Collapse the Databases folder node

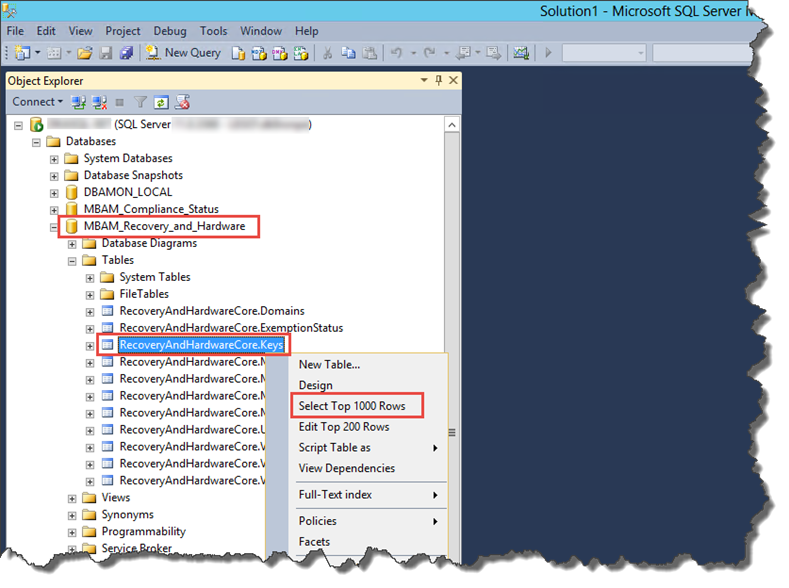point(36,142)
